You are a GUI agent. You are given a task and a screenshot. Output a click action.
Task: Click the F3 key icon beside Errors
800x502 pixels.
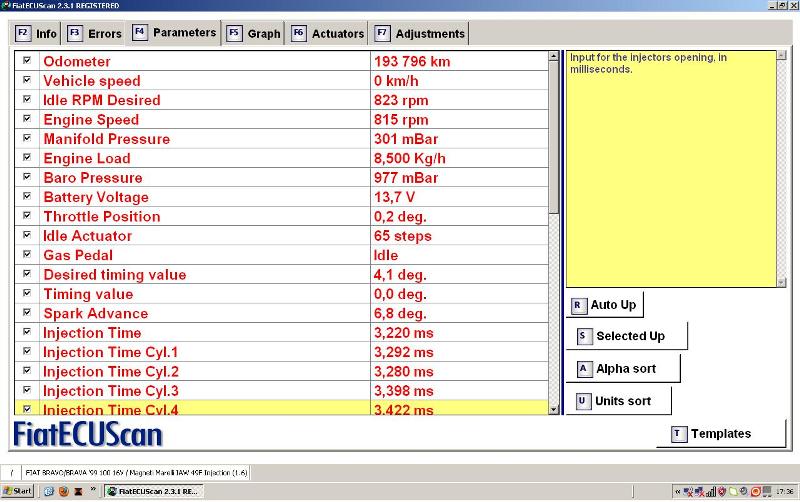74,33
